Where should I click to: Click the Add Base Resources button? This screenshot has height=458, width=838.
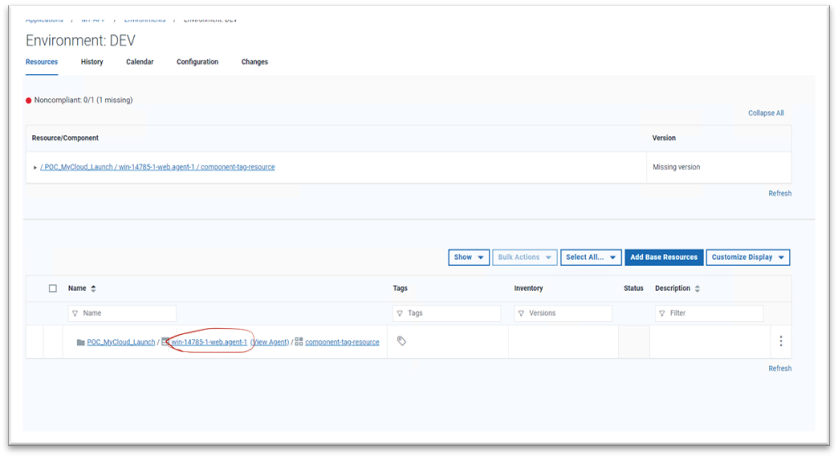664,257
